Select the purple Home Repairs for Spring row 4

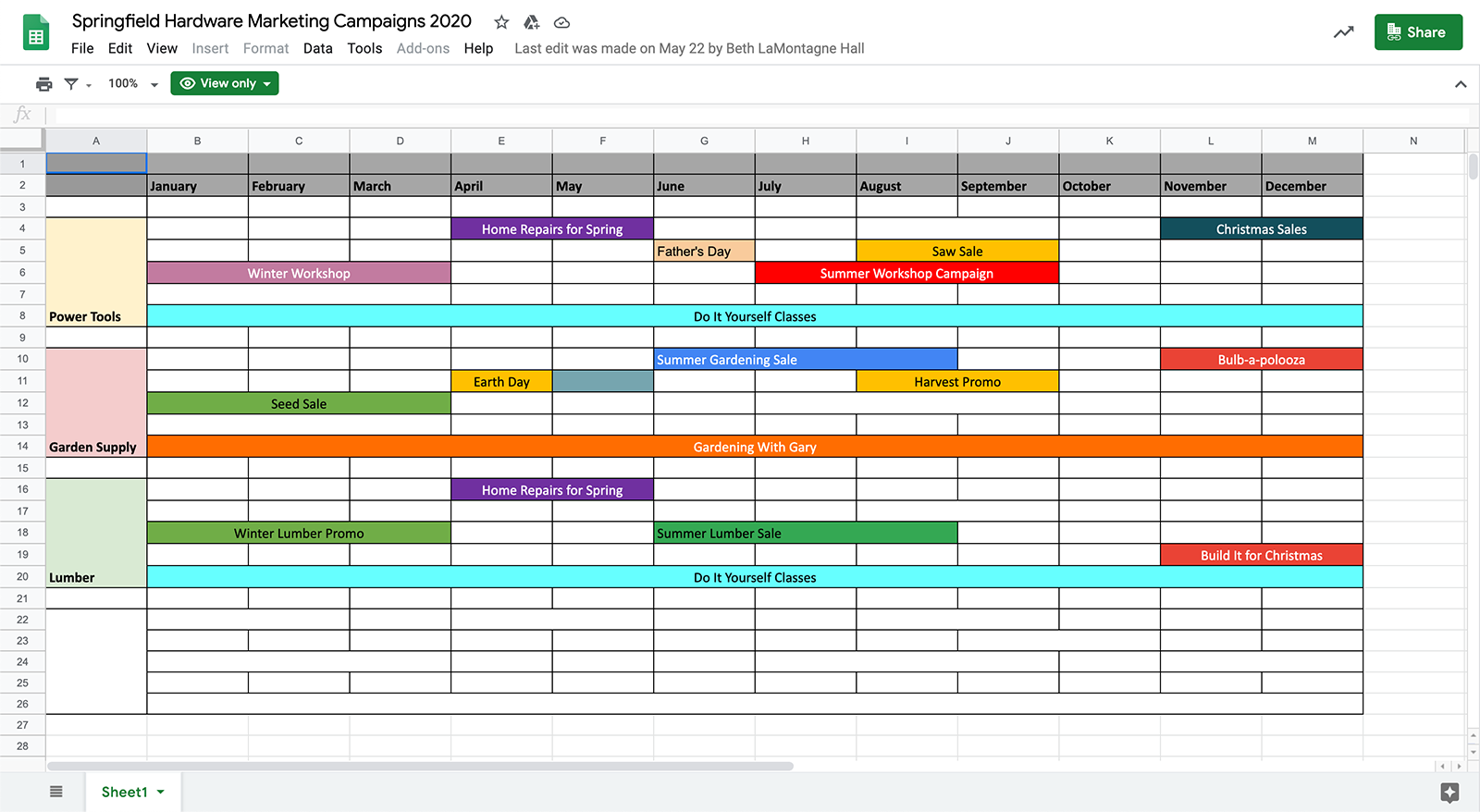tap(552, 228)
